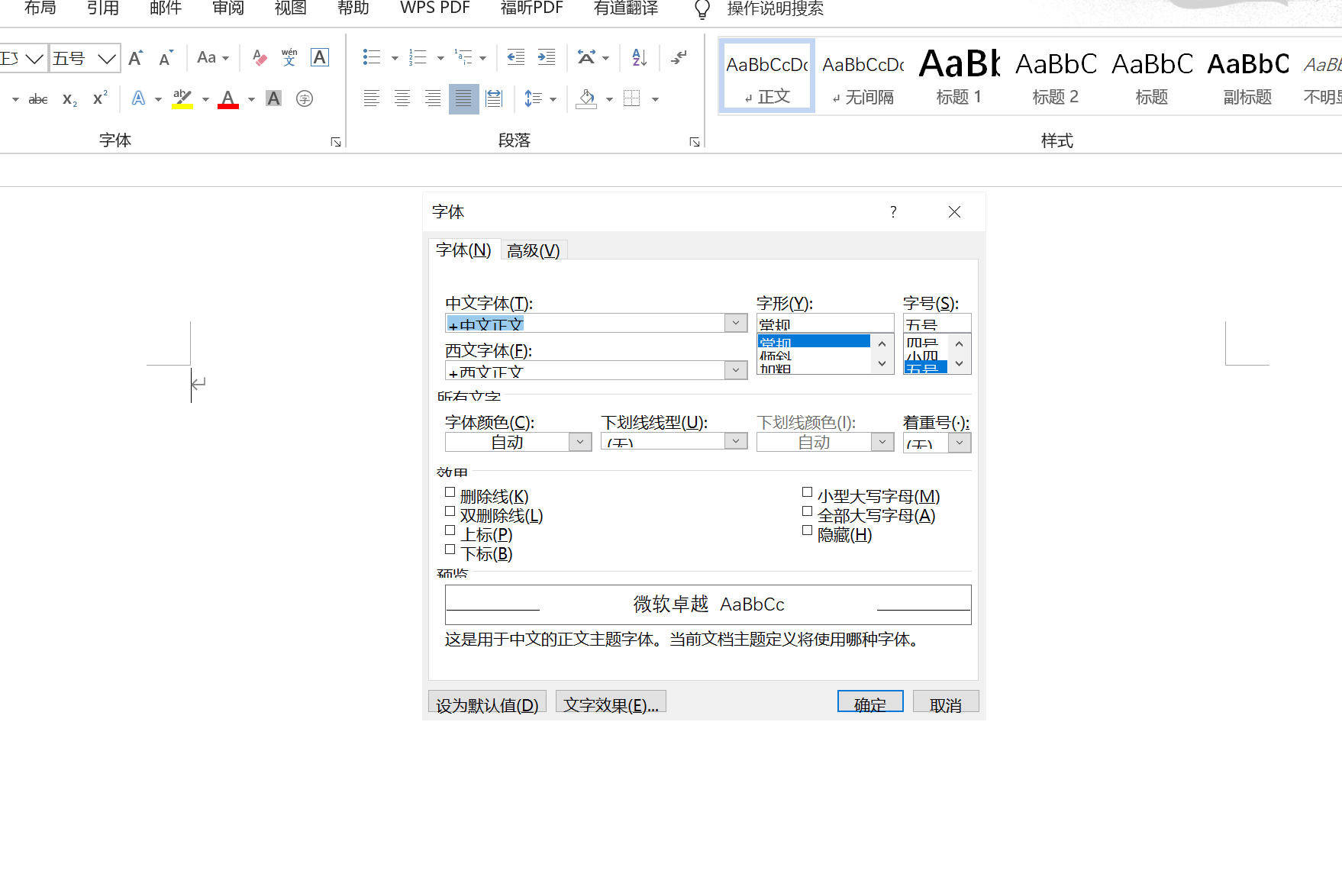Click the 操作说明搜索 search box
The image size is (1342, 896).
click(775, 8)
